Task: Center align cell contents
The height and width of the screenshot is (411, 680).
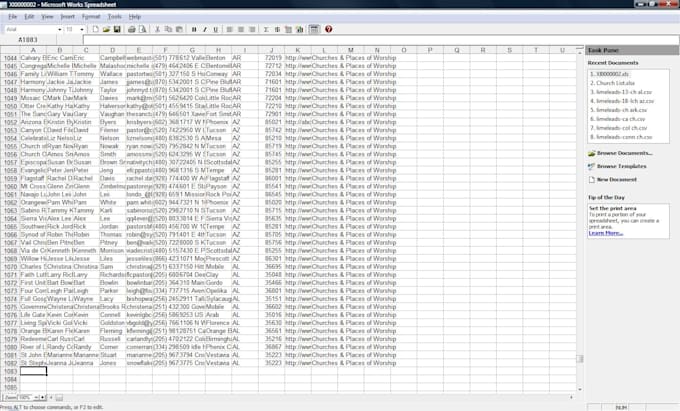Action: point(241,29)
